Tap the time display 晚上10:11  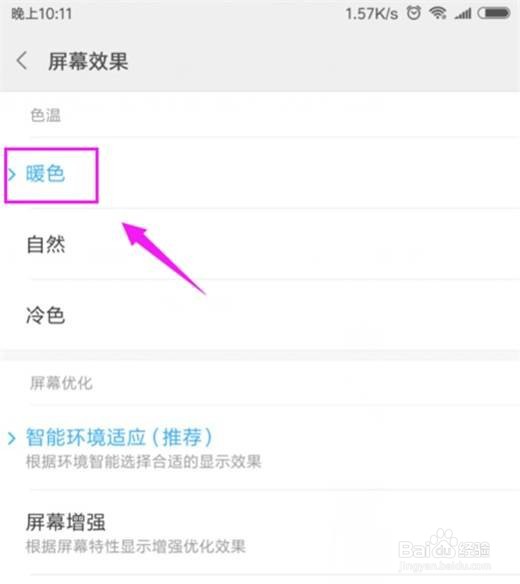pyautogui.click(x=41, y=14)
